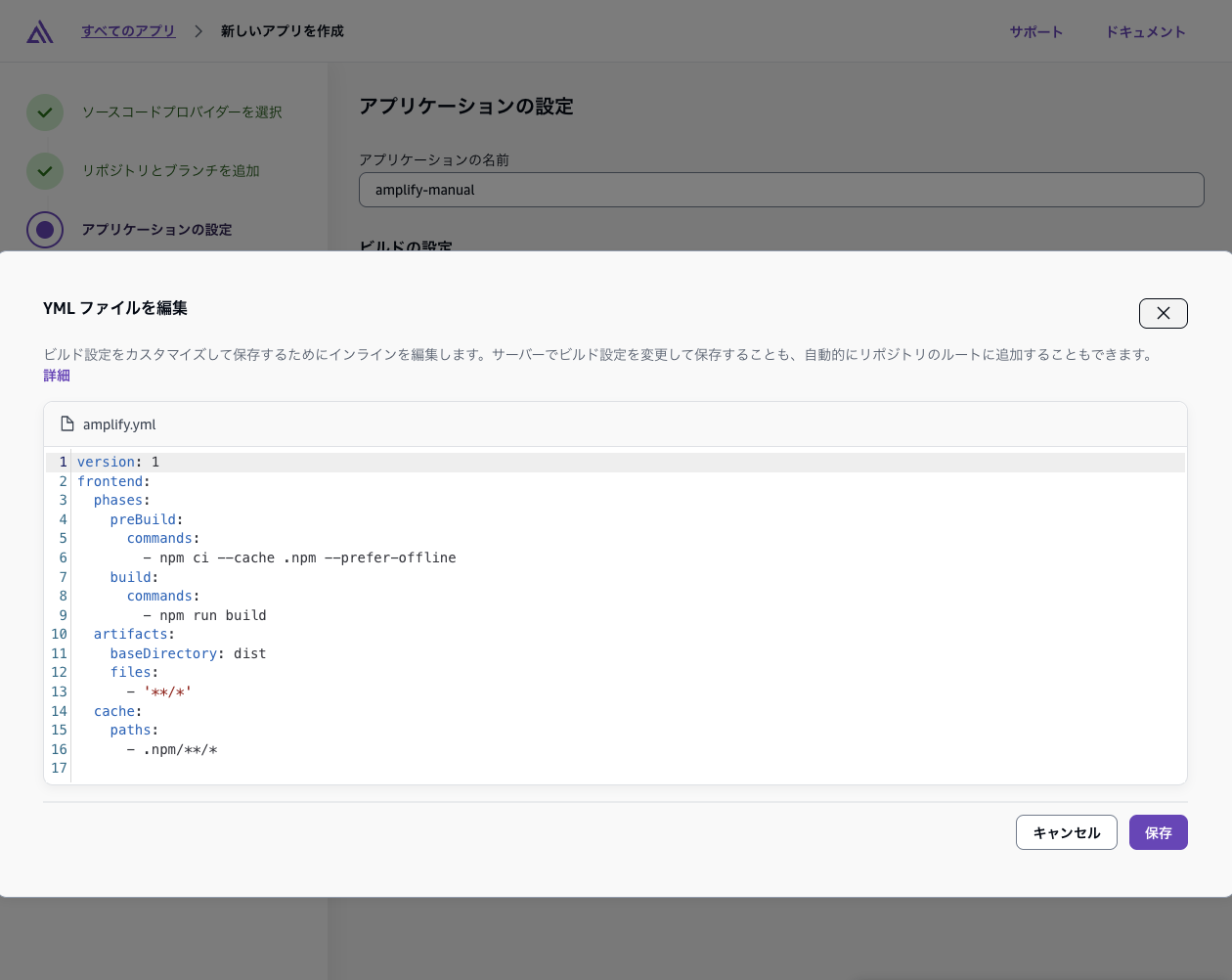Viewport: 1232px width, 980px height.
Task: Click line number 17 in gutter
Action: [59, 768]
